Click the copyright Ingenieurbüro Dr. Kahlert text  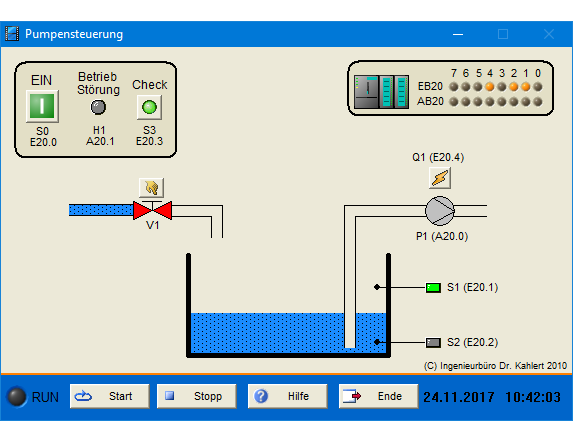[495, 366]
